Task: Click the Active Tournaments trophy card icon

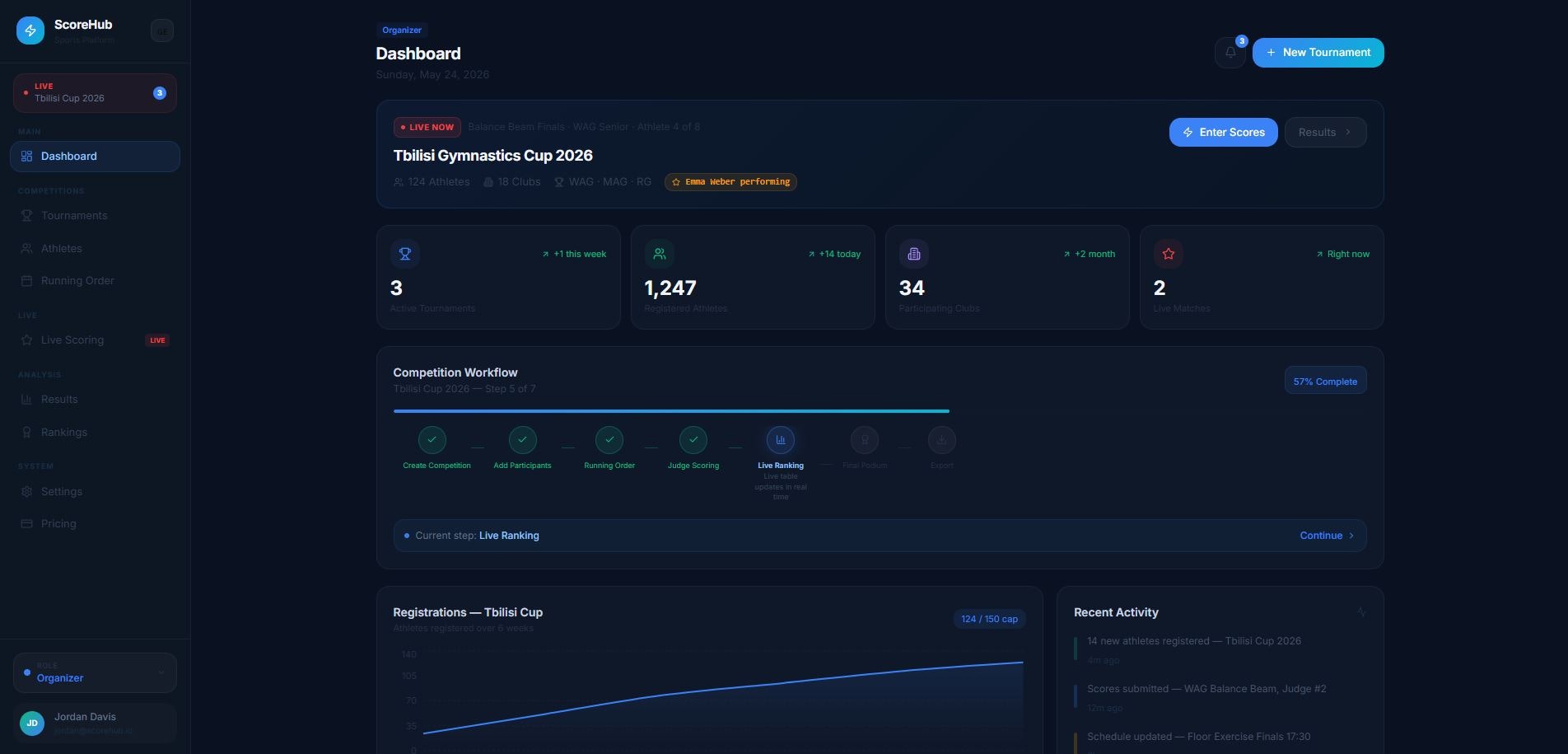Action: tap(405, 254)
